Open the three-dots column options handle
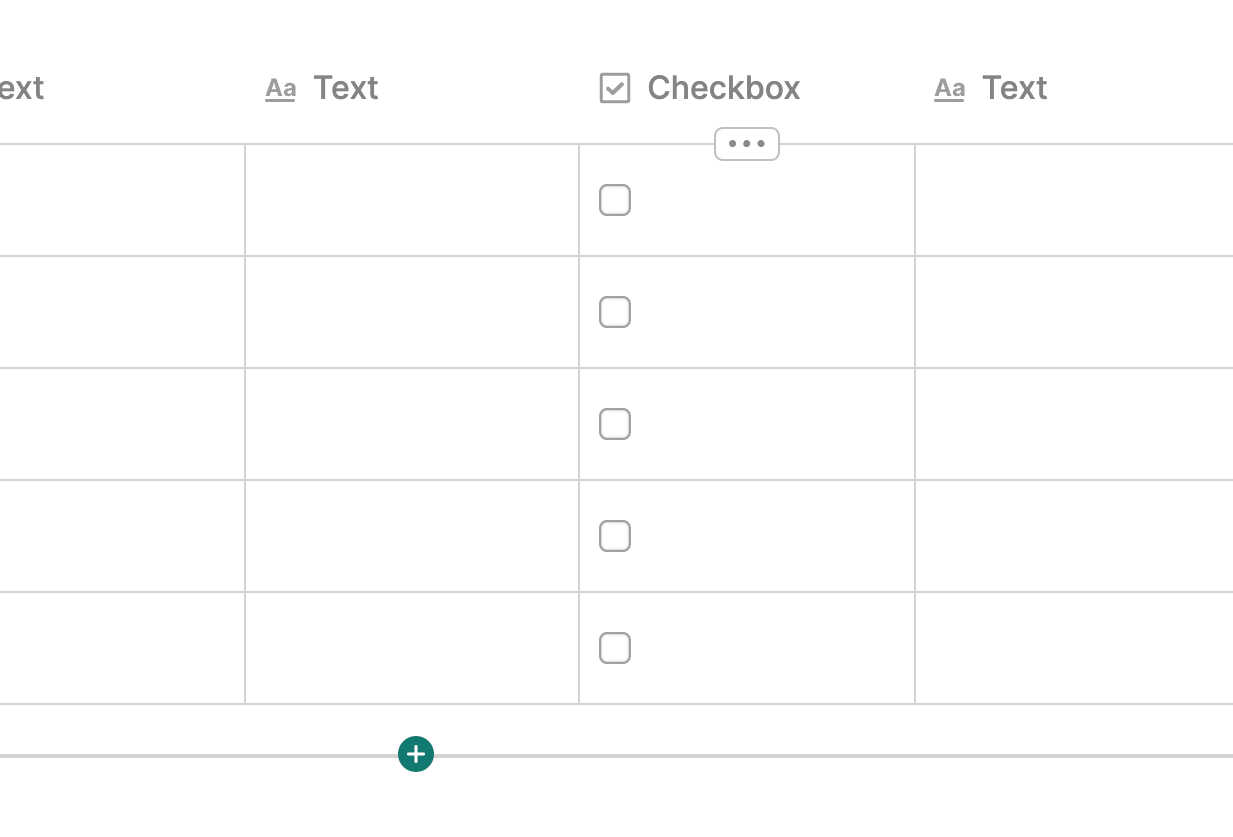This screenshot has height=837, width=1233. pos(747,144)
